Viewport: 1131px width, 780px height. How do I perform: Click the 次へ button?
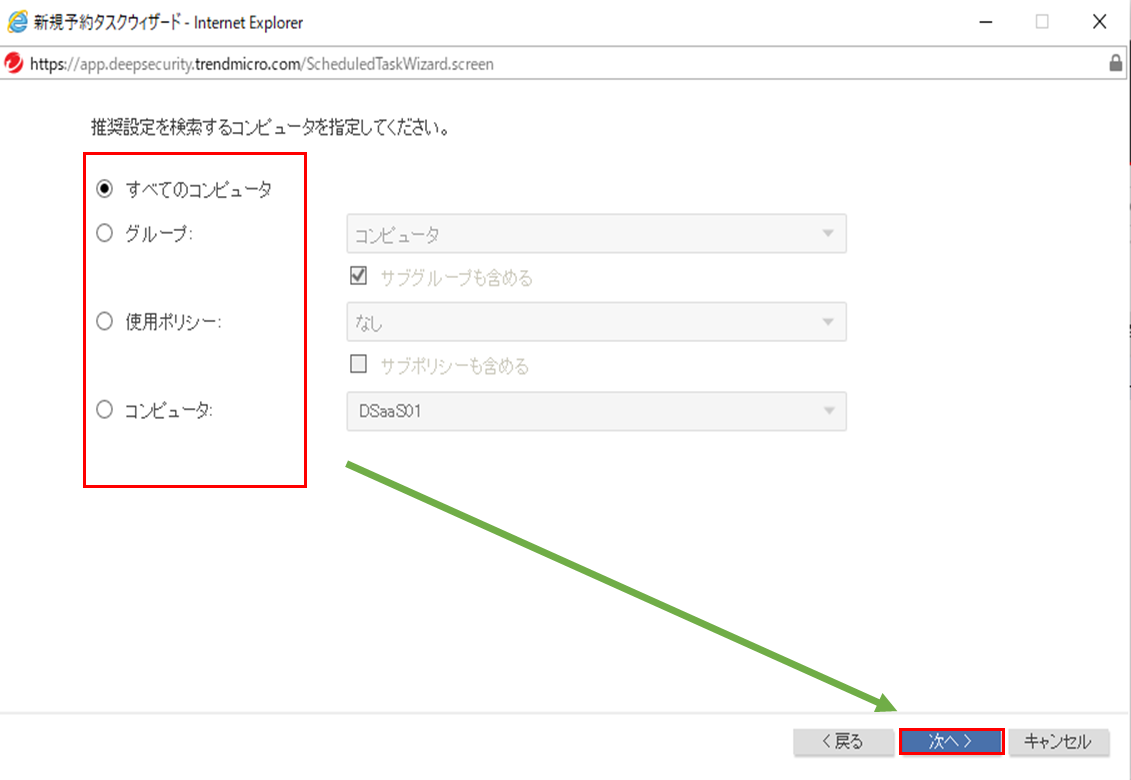(951, 742)
